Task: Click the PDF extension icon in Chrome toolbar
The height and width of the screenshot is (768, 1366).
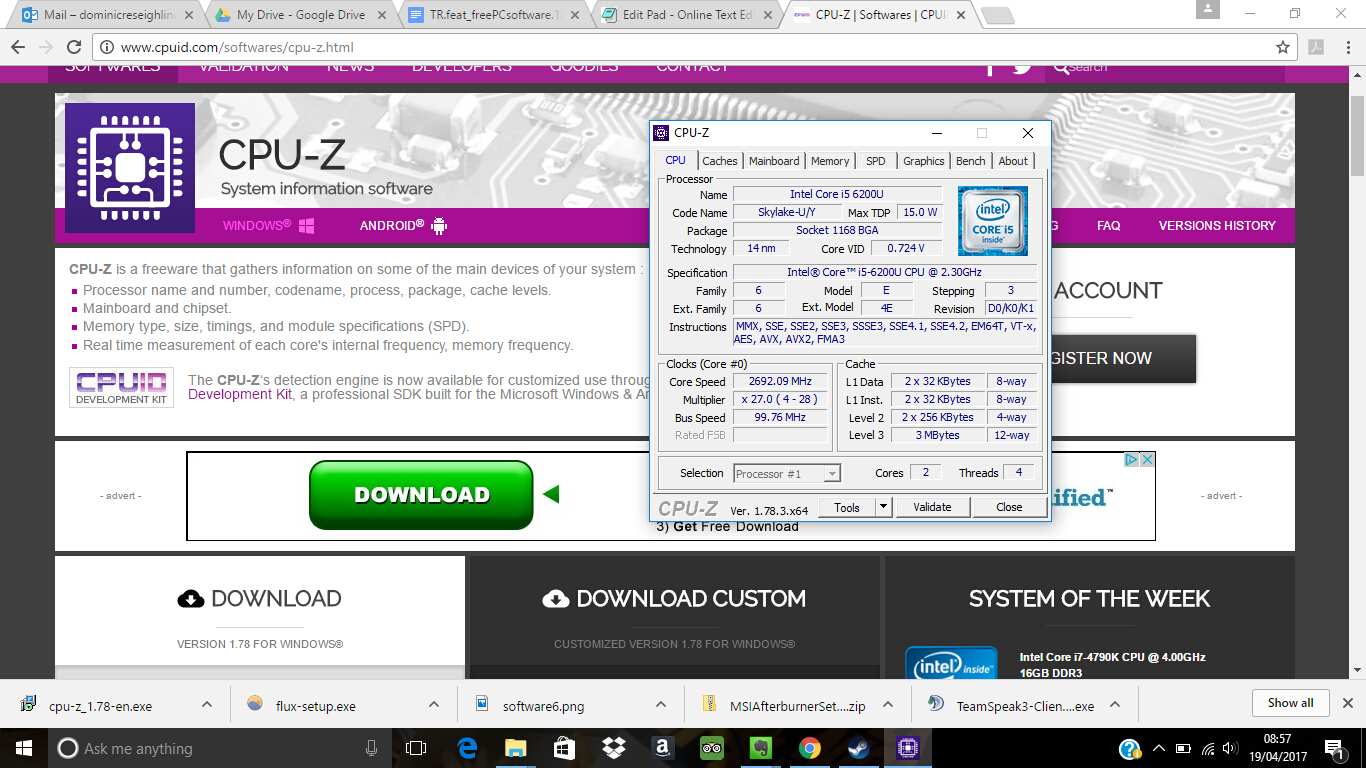Action: coord(1316,47)
